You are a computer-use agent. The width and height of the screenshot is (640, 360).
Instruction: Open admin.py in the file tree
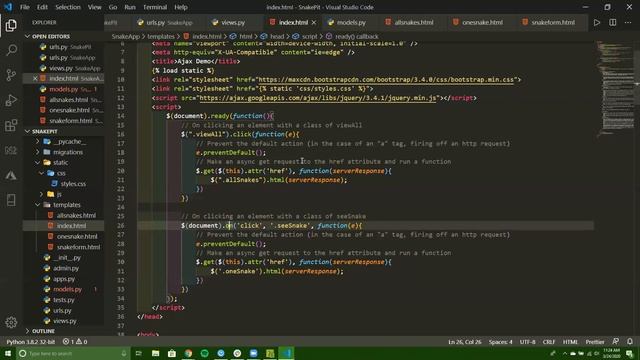[x=65, y=268]
